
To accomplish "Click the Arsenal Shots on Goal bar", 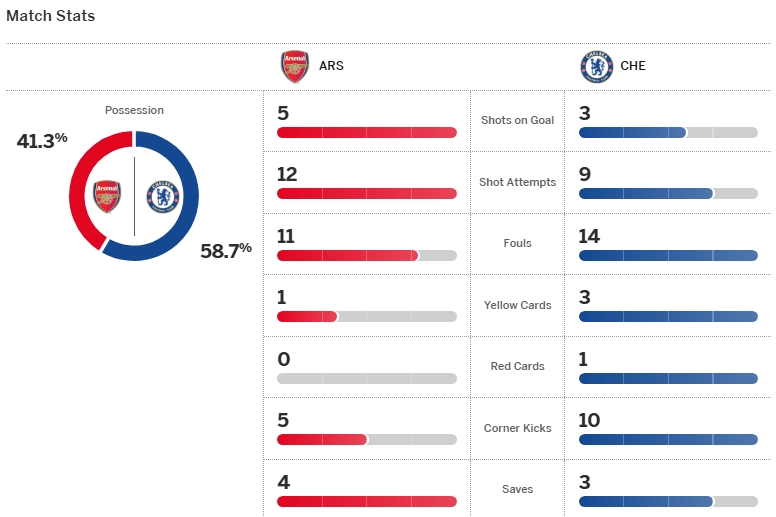I will coord(366,132).
